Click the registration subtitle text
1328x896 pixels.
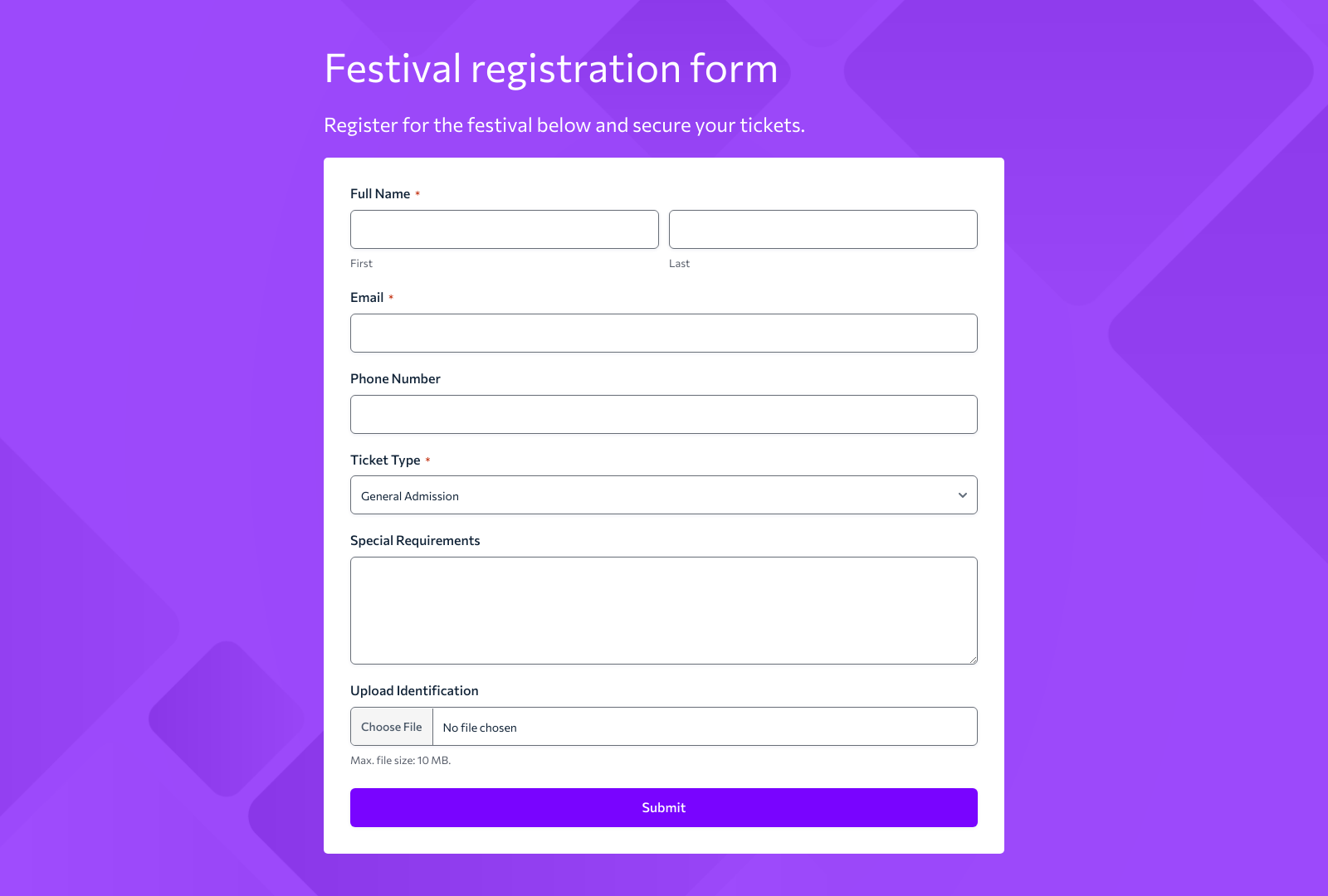point(564,124)
